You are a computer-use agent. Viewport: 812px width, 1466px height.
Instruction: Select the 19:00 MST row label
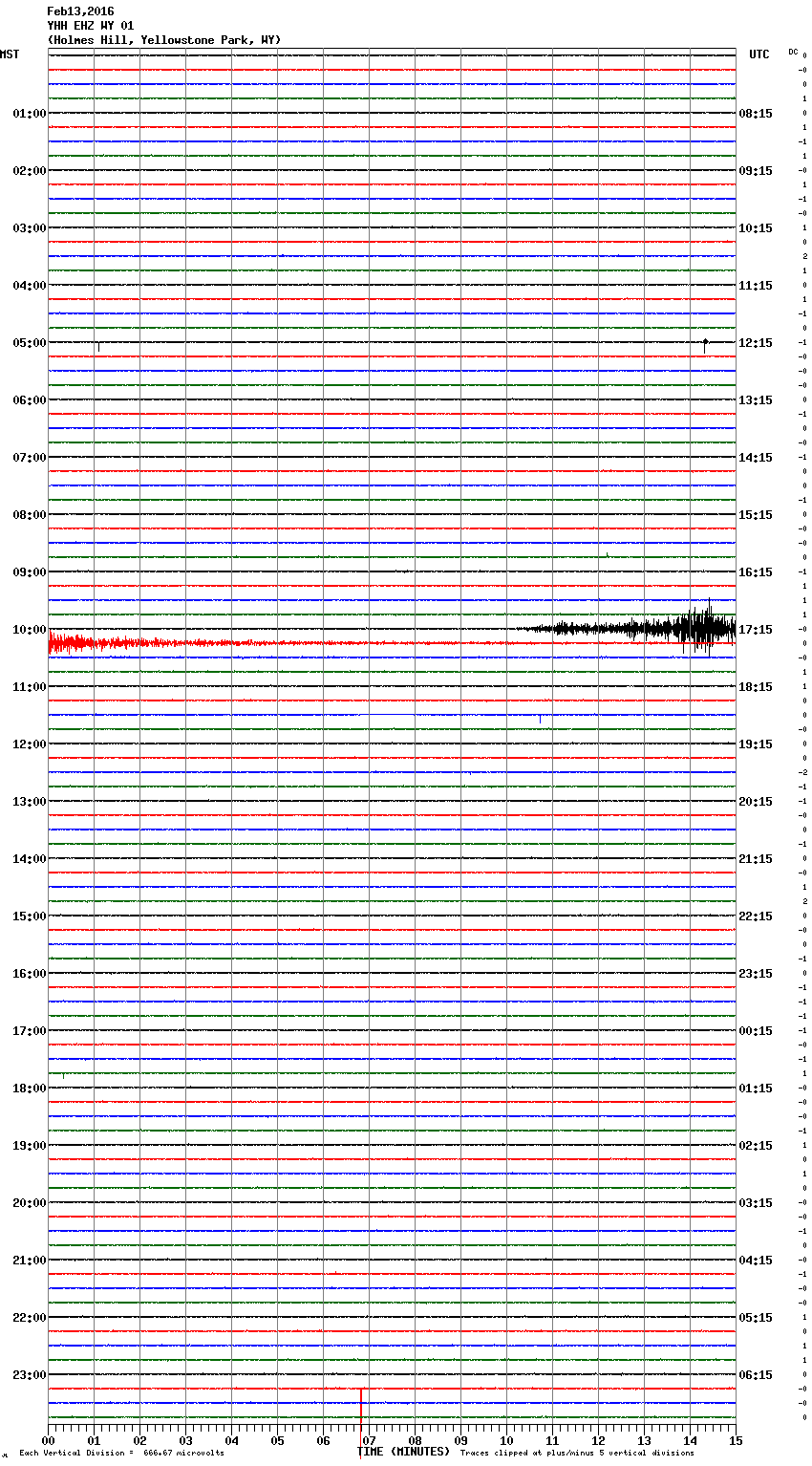pyautogui.click(x=29, y=1146)
